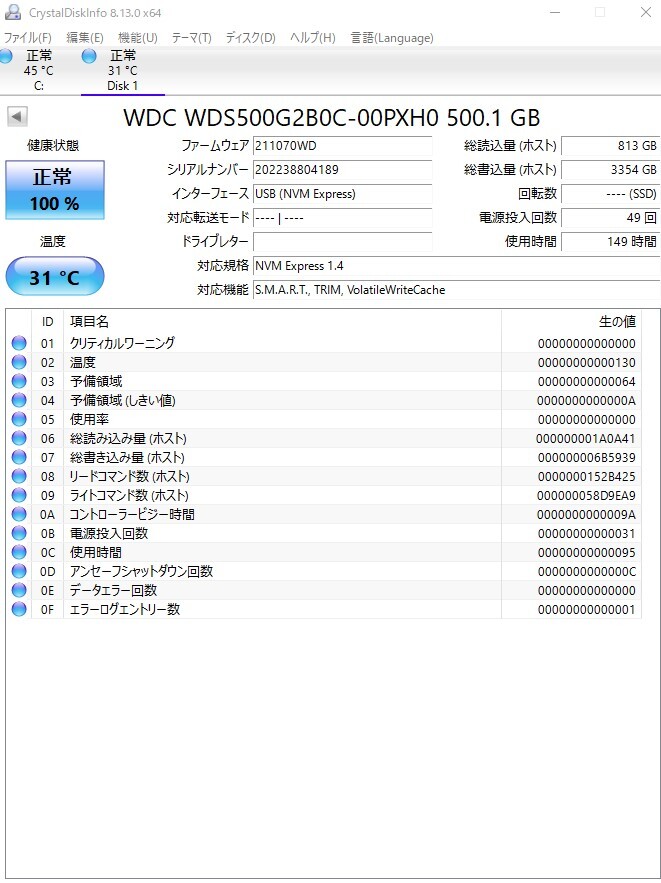Screen dimensions: 661x883
Task: Click the interface field USB (NVM Express)
Action: click(342, 194)
